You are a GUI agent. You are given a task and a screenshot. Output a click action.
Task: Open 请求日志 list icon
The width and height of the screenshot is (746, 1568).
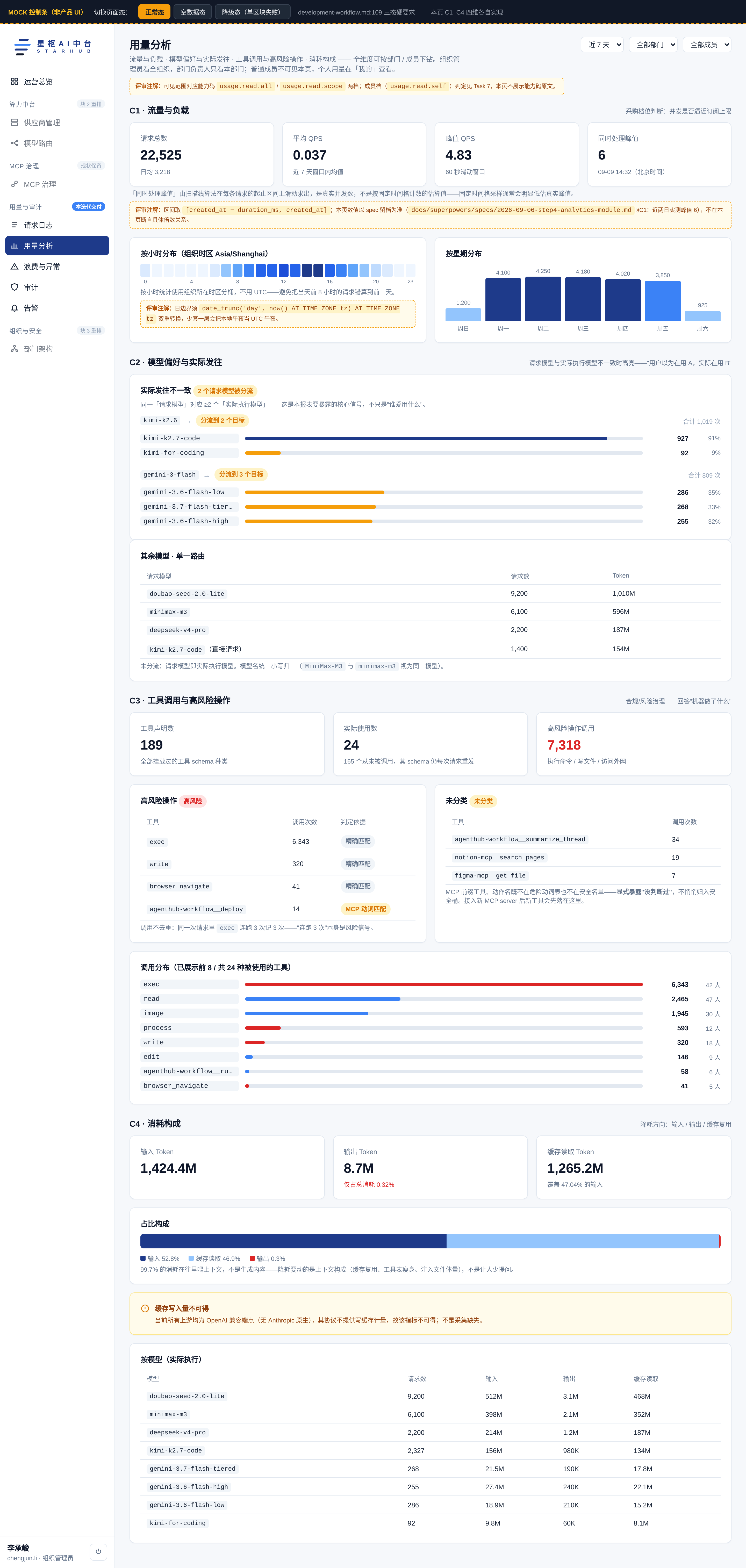pyautogui.click(x=15, y=225)
